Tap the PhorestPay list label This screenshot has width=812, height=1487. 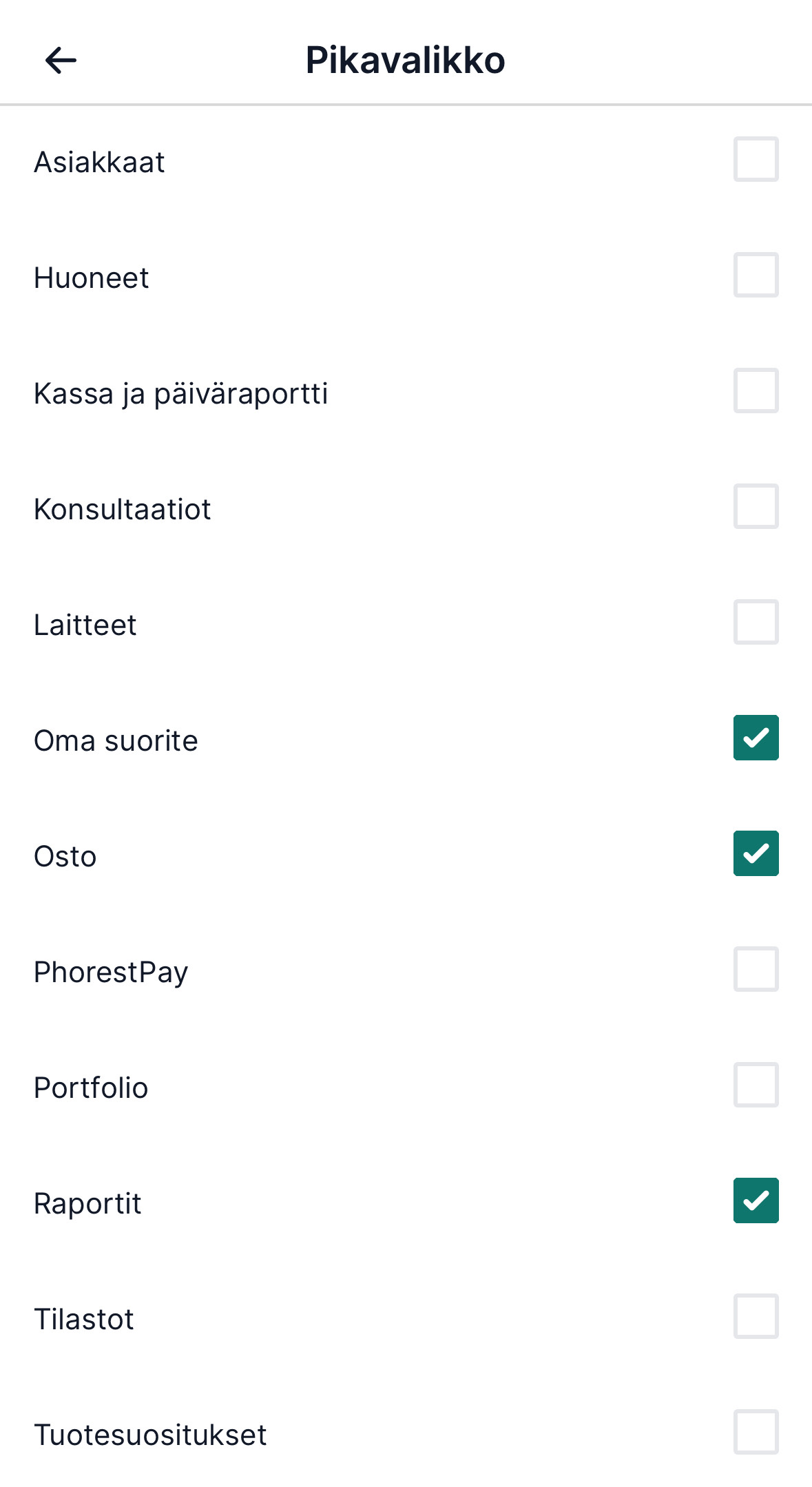tap(111, 973)
